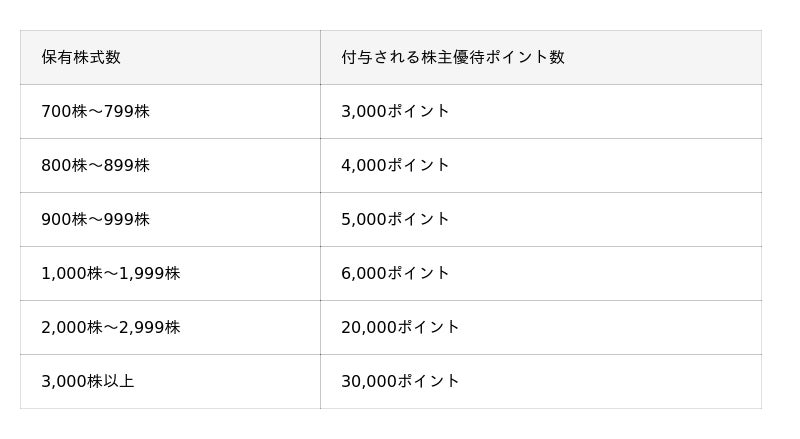Click the 3,000株以上 cell
This screenshot has width=800, height=439.
point(87,381)
